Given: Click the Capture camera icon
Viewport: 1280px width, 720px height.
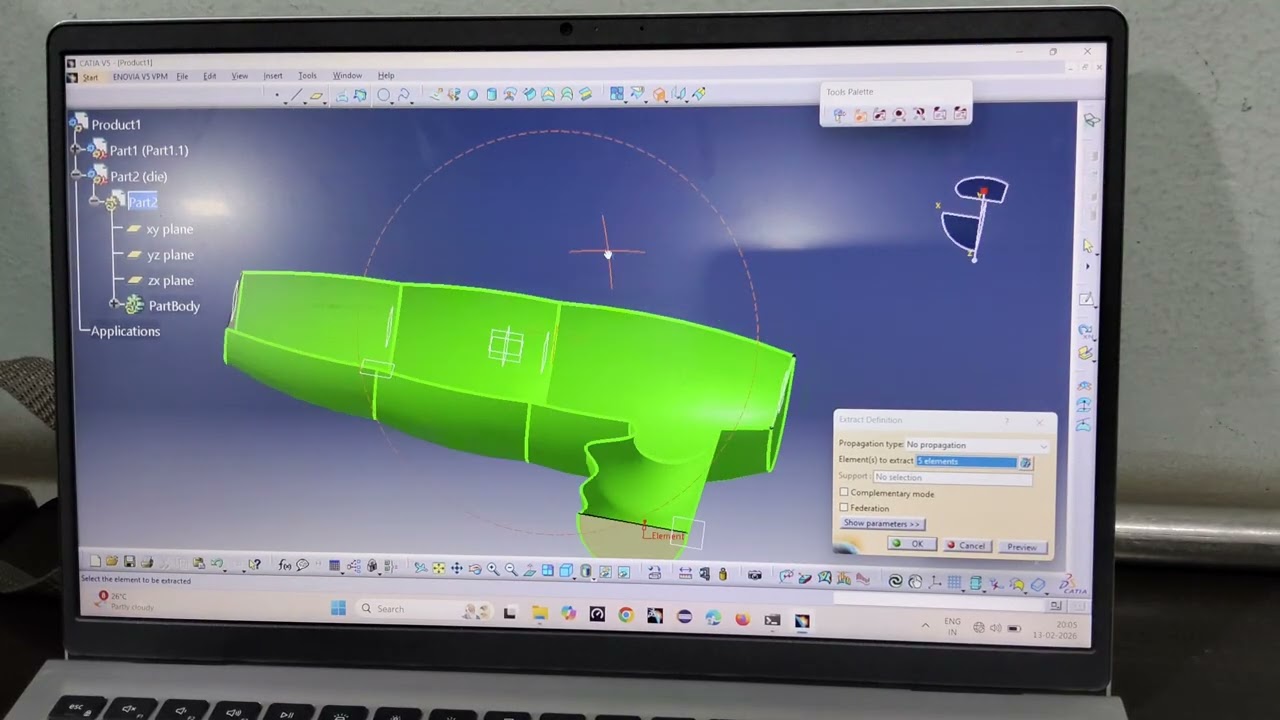Looking at the screenshot, I should click(754, 575).
